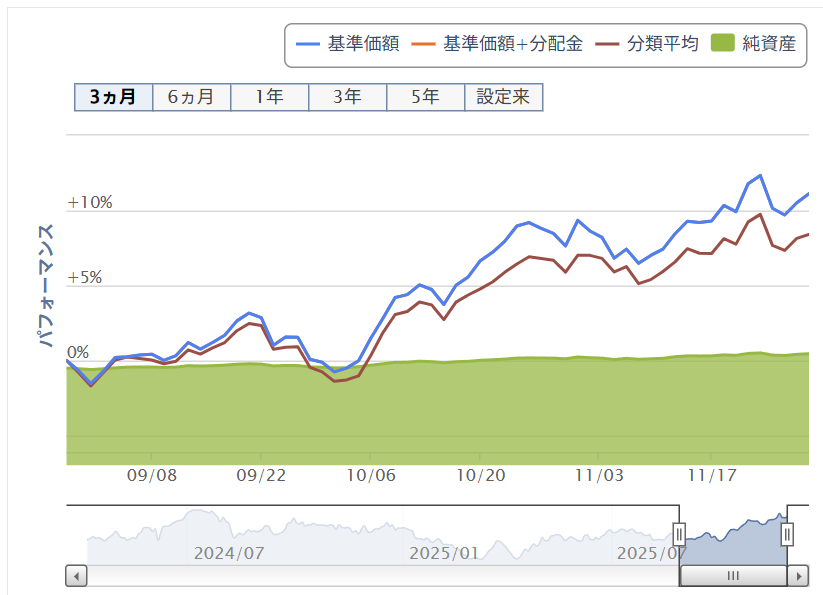View performance since inception 設定来
The height and width of the screenshot is (595, 823).
[503, 97]
